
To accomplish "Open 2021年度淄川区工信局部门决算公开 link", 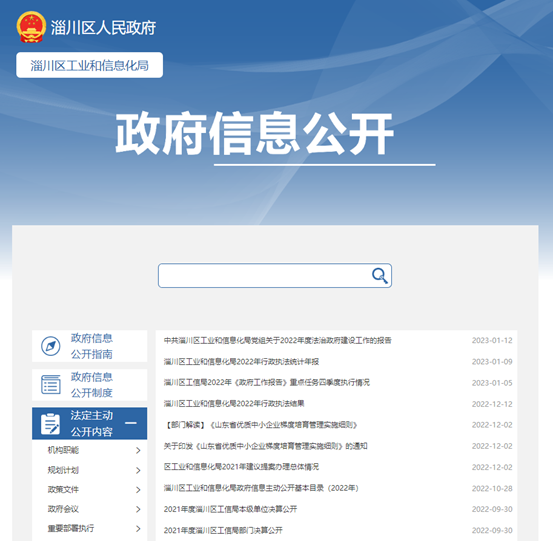I will pyautogui.click(x=223, y=530).
